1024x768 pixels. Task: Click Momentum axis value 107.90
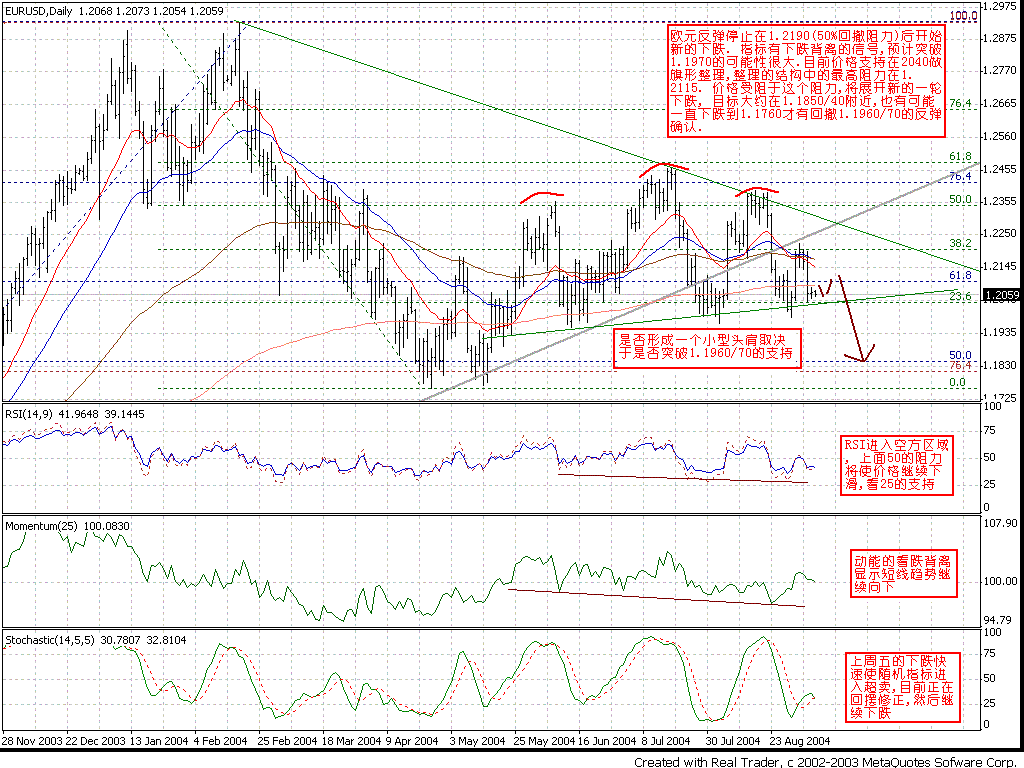click(x=1002, y=523)
